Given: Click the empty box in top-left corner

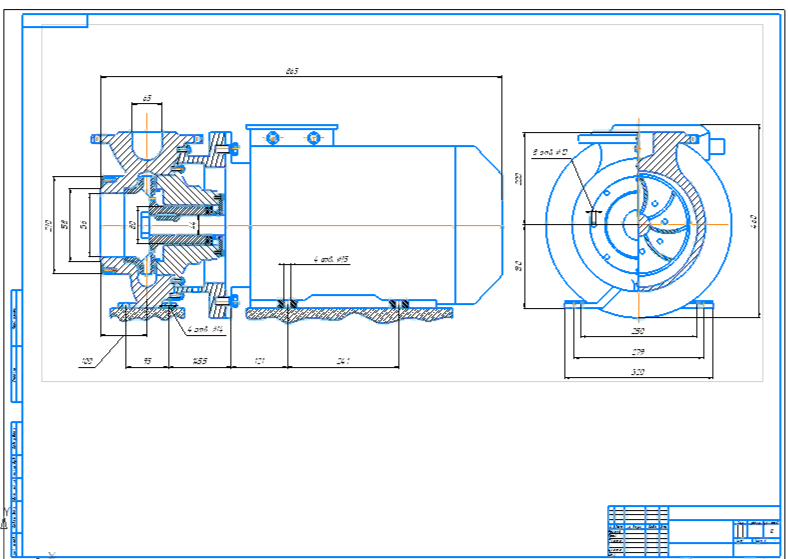Looking at the screenshot, I should 55,19.
